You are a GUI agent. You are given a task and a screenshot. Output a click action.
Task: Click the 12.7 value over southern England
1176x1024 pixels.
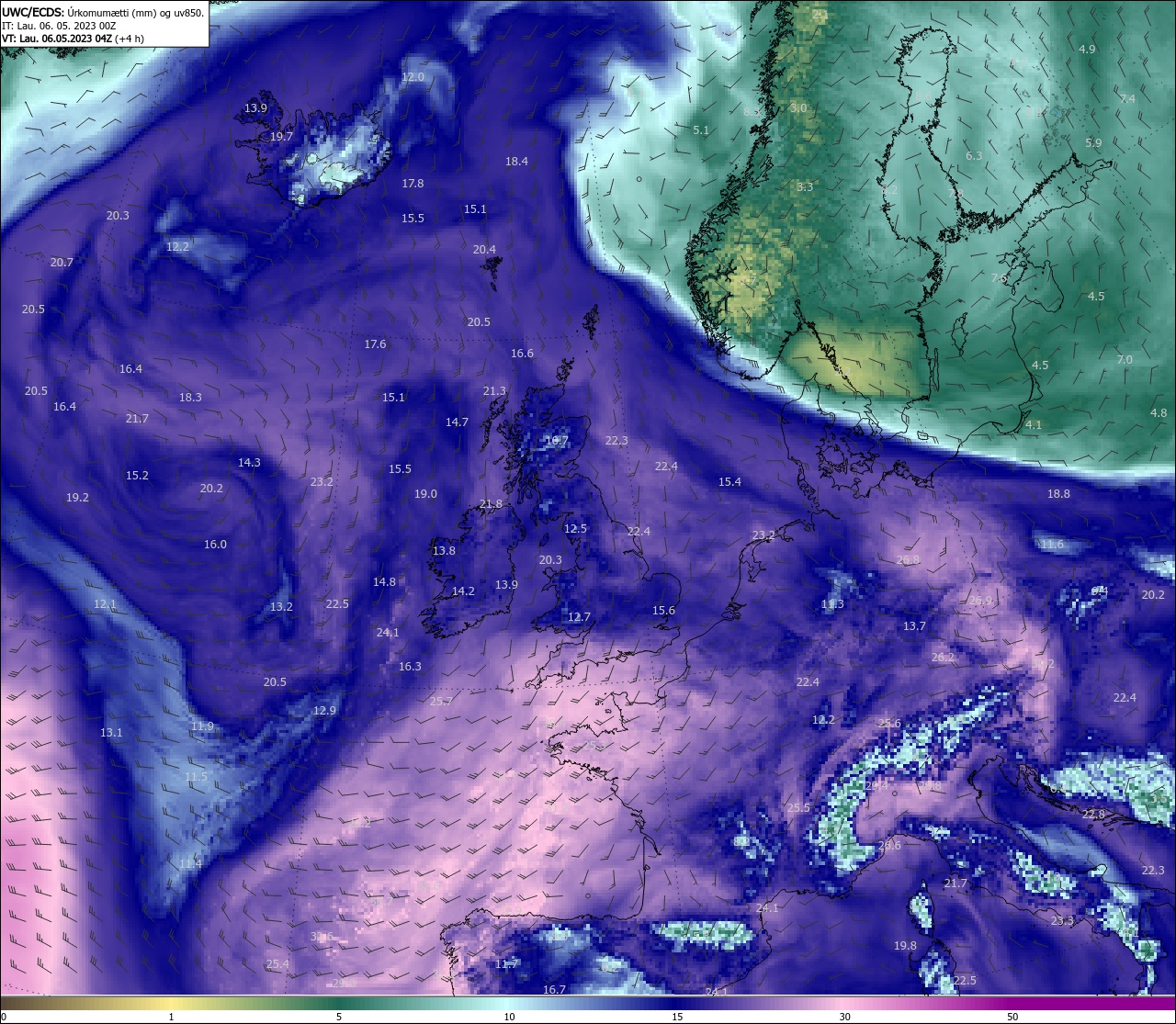pyautogui.click(x=579, y=617)
